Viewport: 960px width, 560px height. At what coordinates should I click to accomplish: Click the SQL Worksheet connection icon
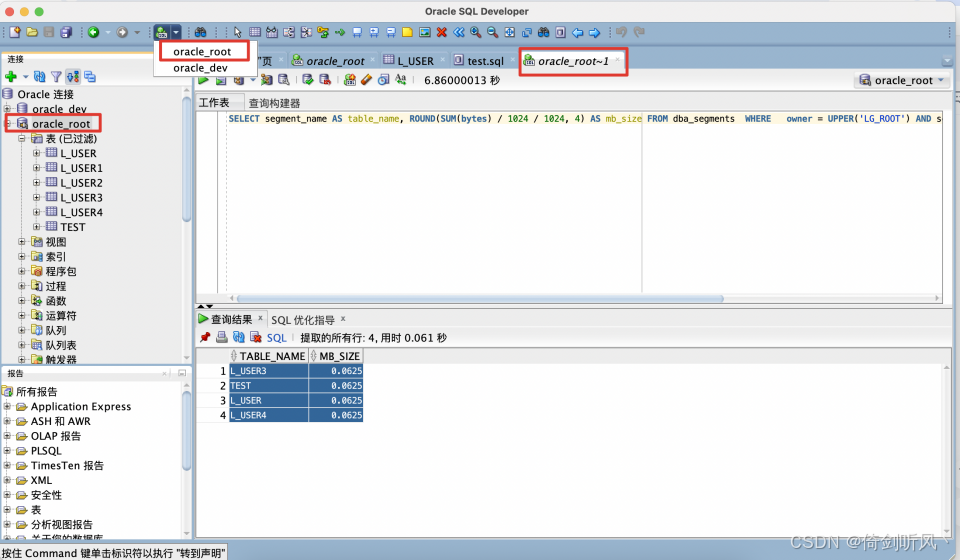(x=161, y=32)
